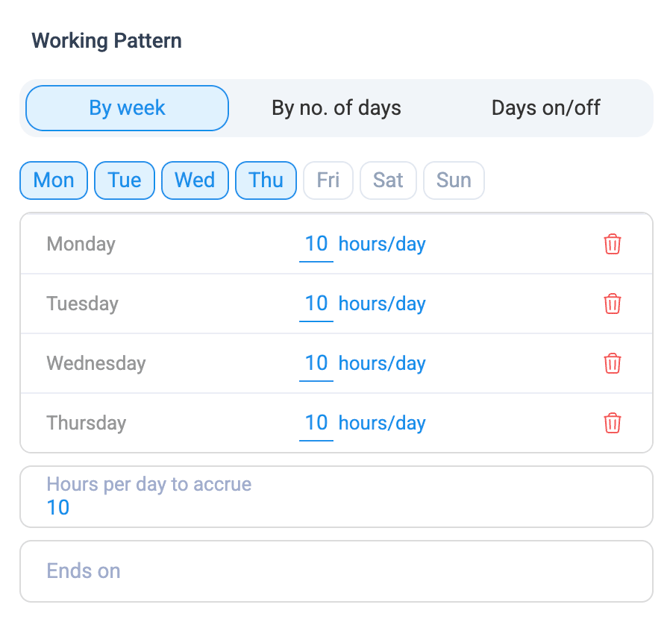Click the Wednesday trash can icon
Screen dimensions: 670x622
(x=612, y=364)
